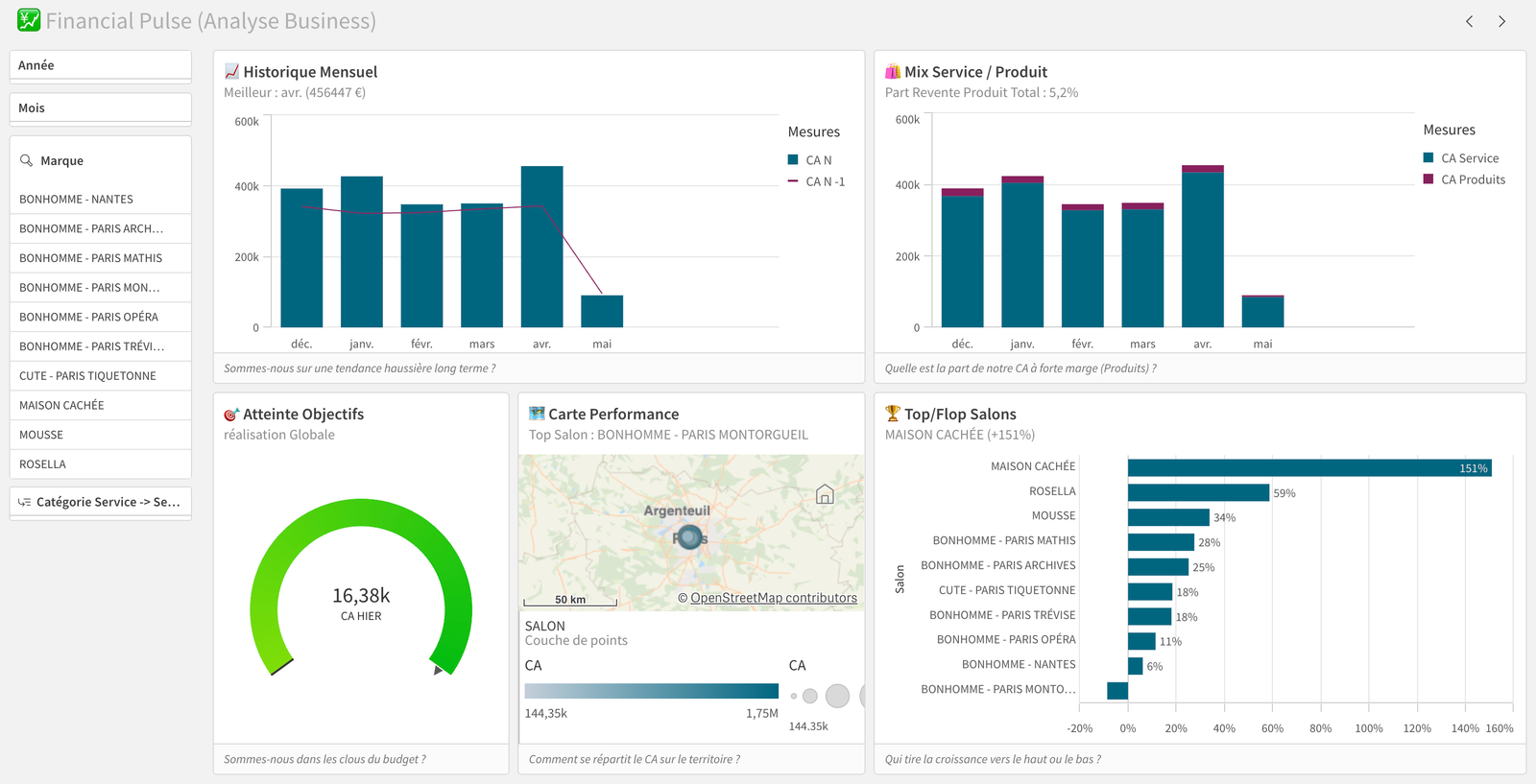The width and height of the screenshot is (1536, 784).
Task: Select BONHOMME - PARIS MATHIS in Marque list
Action: [x=101, y=258]
